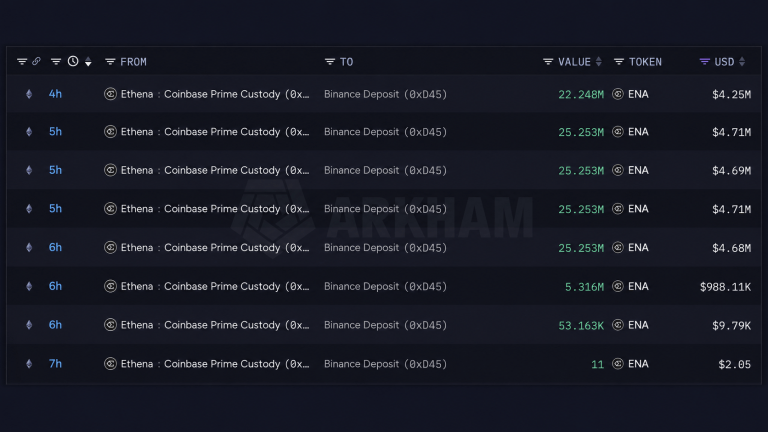Select the $4.25M USD amount
Screen dimensions: 768x432
(x=731, y=95)
